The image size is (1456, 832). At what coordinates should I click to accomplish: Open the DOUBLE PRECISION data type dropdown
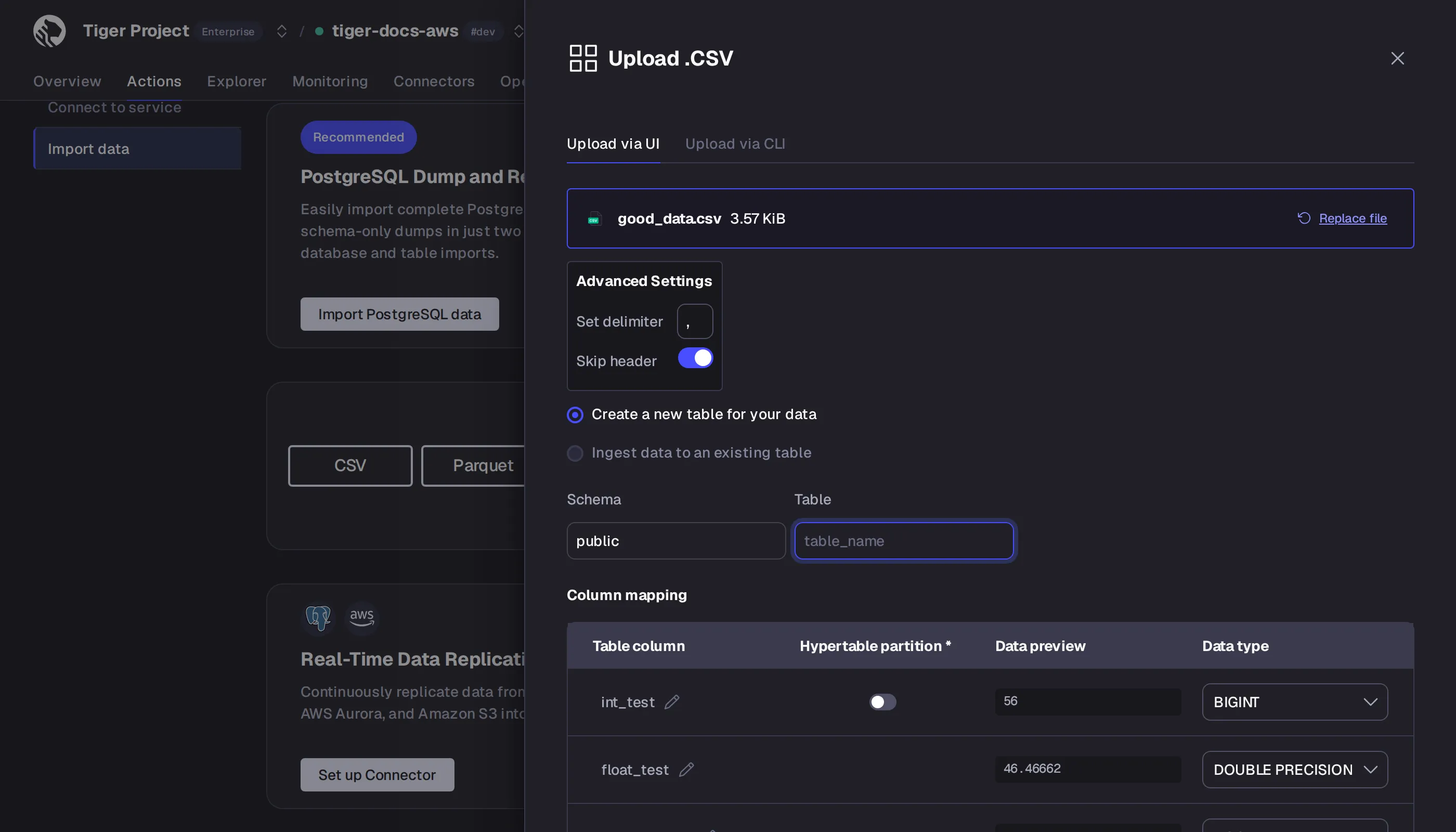[x=1295, y=770]
